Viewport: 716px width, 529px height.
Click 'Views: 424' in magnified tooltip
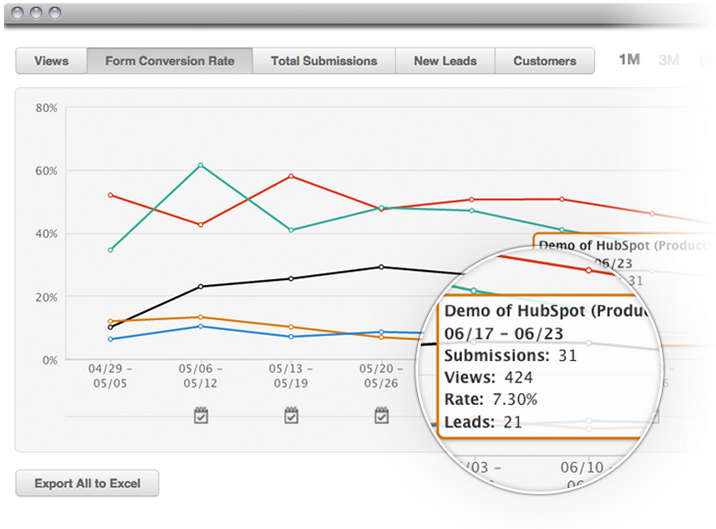pyautogui.click(x=489, y=377)
